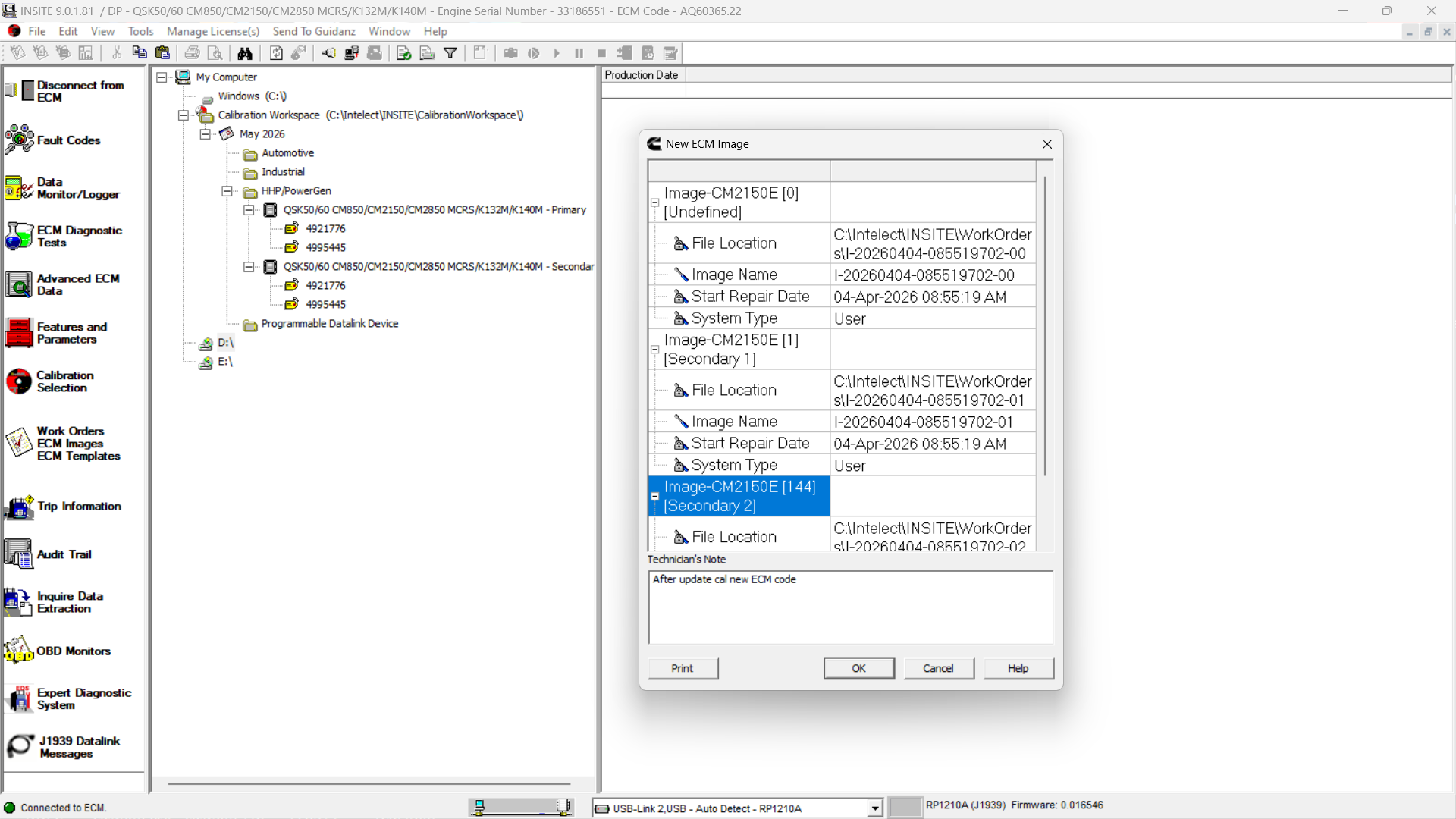Open the Send To Guidanz menu

(x=314, y=31)
